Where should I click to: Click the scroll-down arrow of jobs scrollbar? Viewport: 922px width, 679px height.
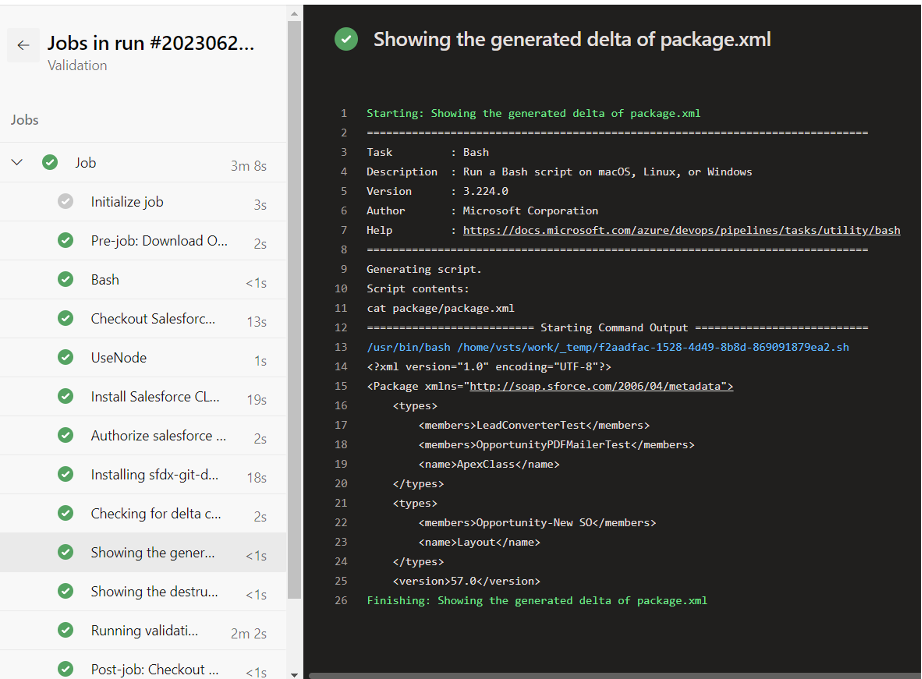tap(294, 674)
